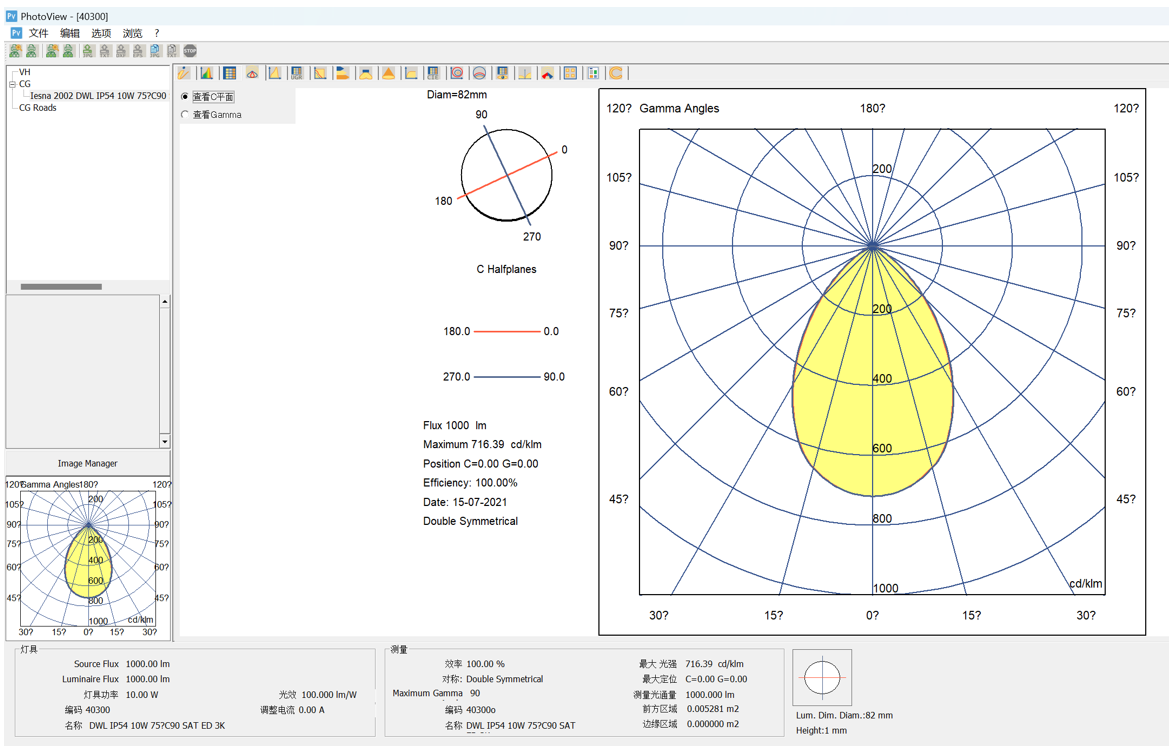Click the polar diagram thumbnail preview

(88, 558)
